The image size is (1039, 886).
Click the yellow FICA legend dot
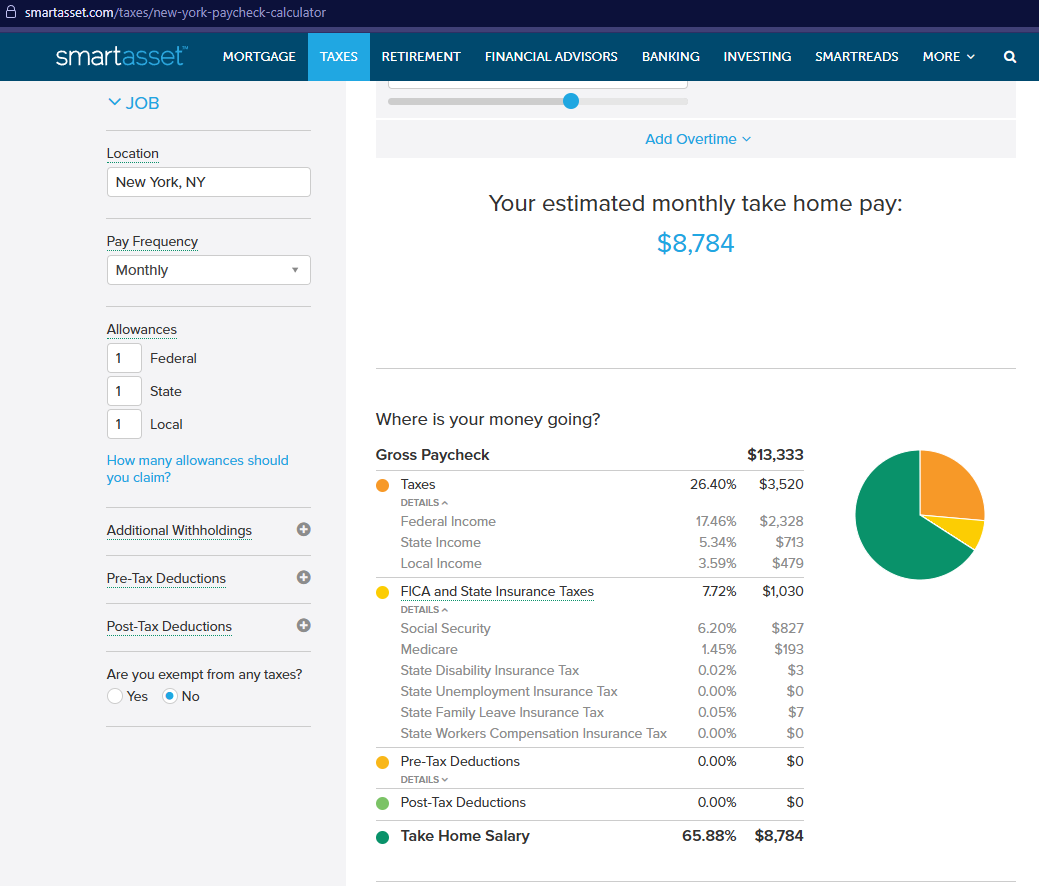point(382,592)
